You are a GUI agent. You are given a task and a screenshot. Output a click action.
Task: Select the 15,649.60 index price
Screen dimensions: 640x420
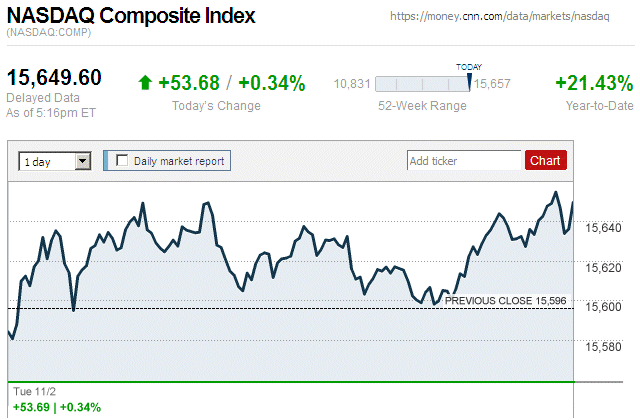54,78
